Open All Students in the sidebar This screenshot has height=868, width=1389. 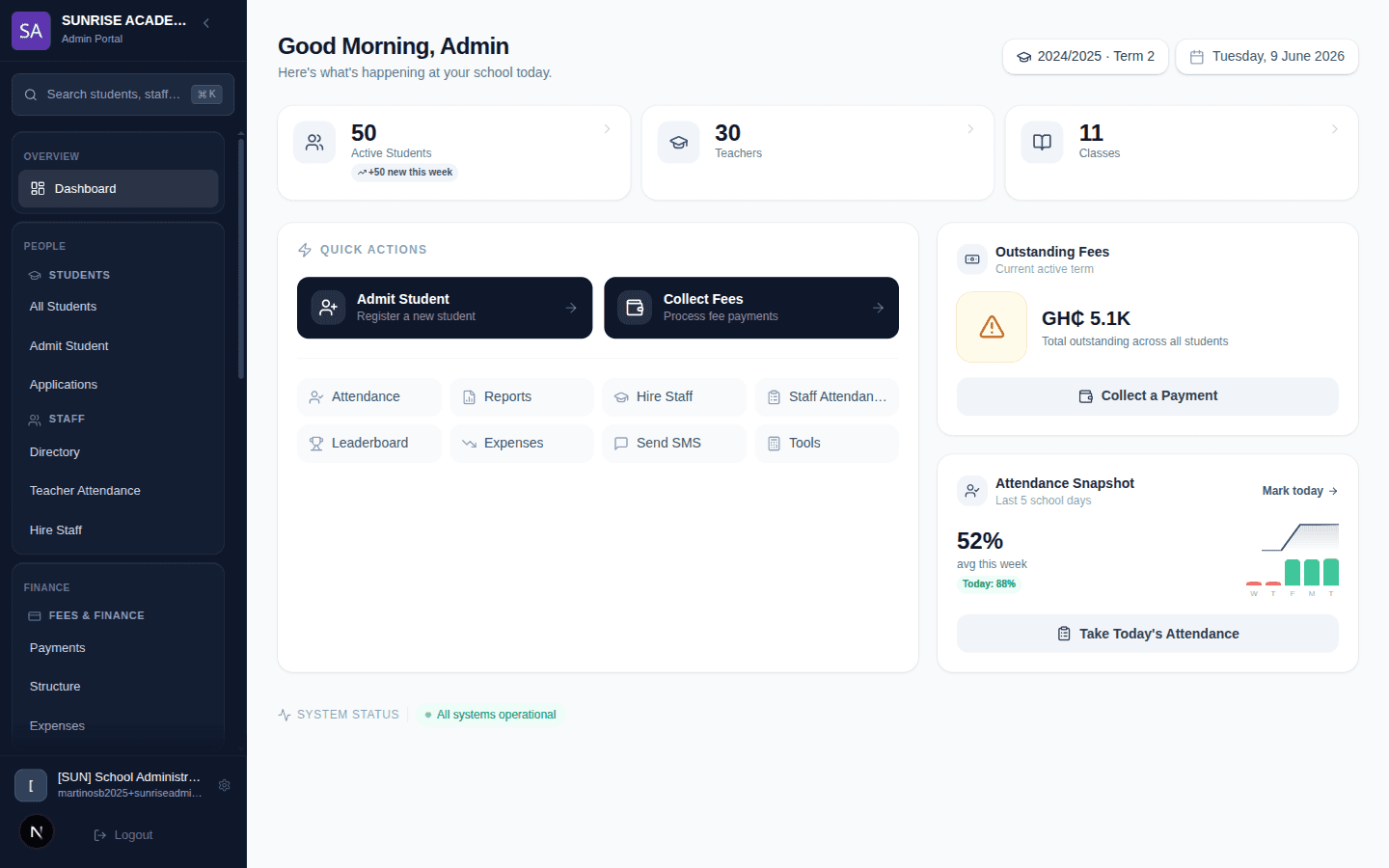pos(118,307)
